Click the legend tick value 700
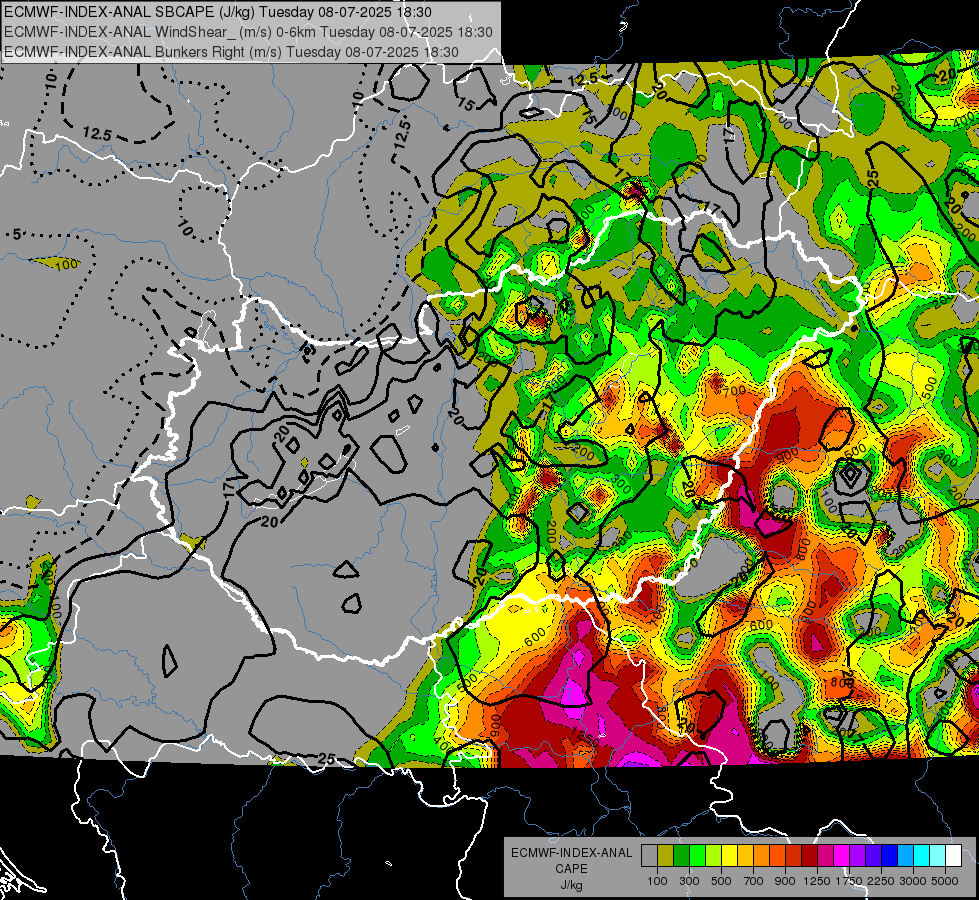The image size is (979, 900). (754, 881)
